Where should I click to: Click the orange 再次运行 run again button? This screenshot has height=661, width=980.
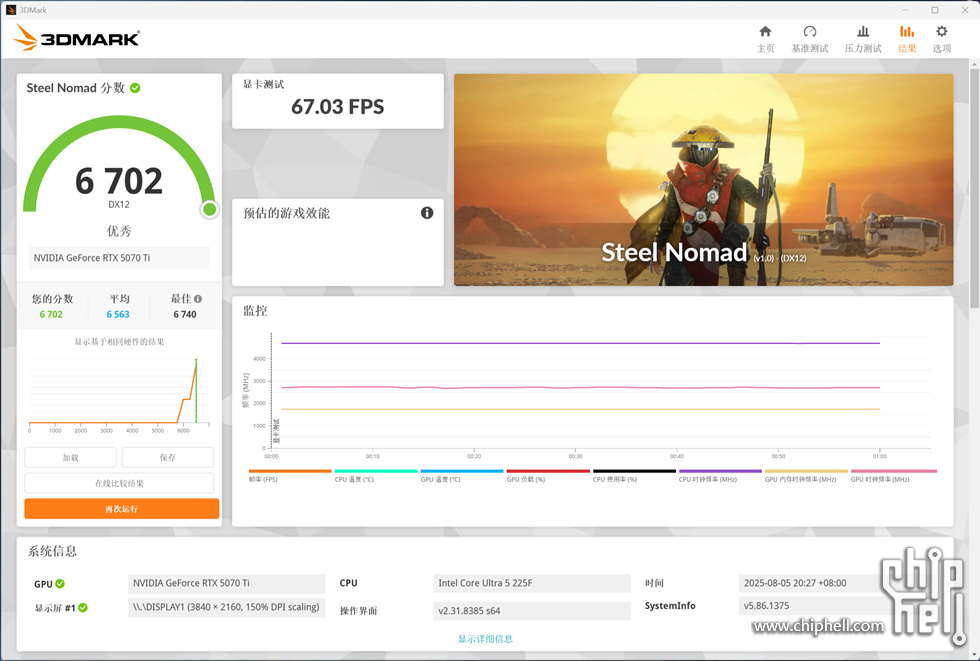click(122, 509)
